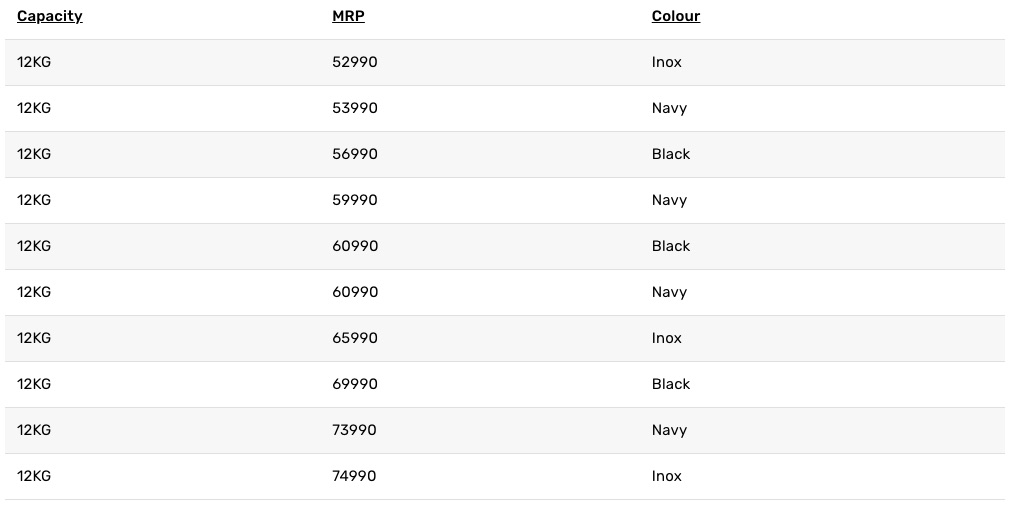This screenshot has height=505, width=1010.
Task: Click Navy in the 53990 row
Action: coord(669,108)
